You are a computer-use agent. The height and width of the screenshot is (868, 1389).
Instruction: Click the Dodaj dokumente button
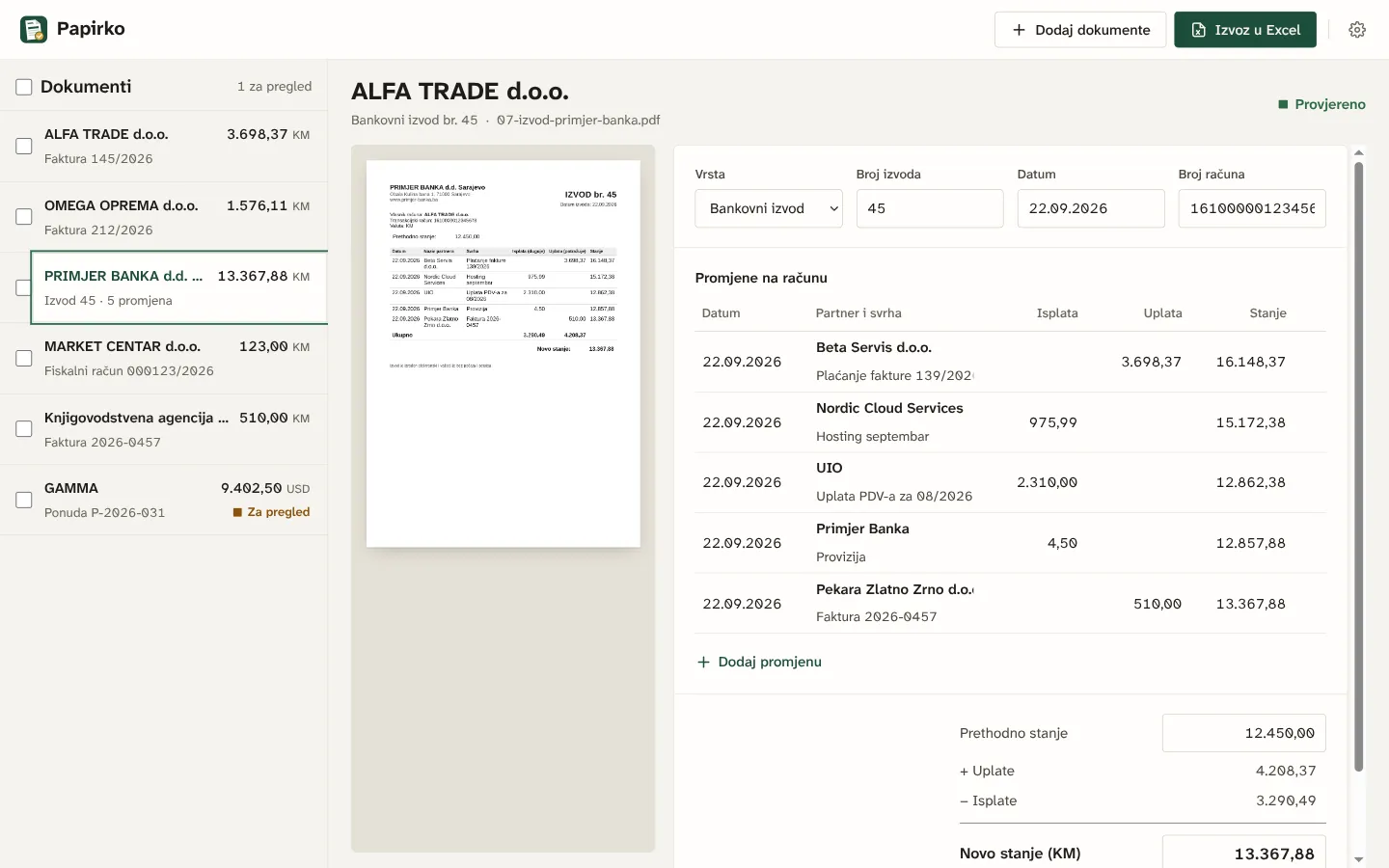tap(1080, 30)
